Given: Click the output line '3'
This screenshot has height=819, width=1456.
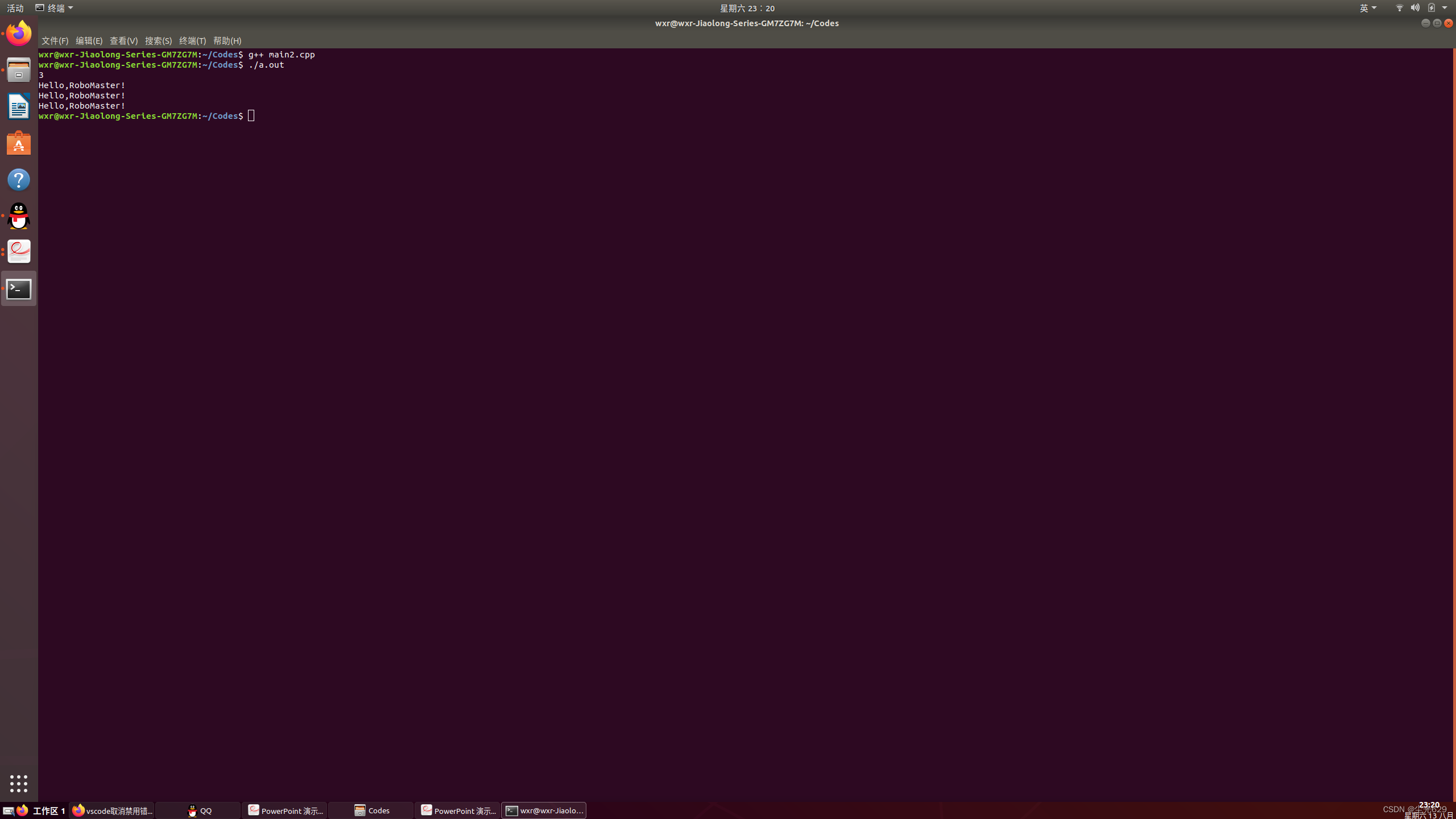Looking at the screenshot, I should pos(41,75).
